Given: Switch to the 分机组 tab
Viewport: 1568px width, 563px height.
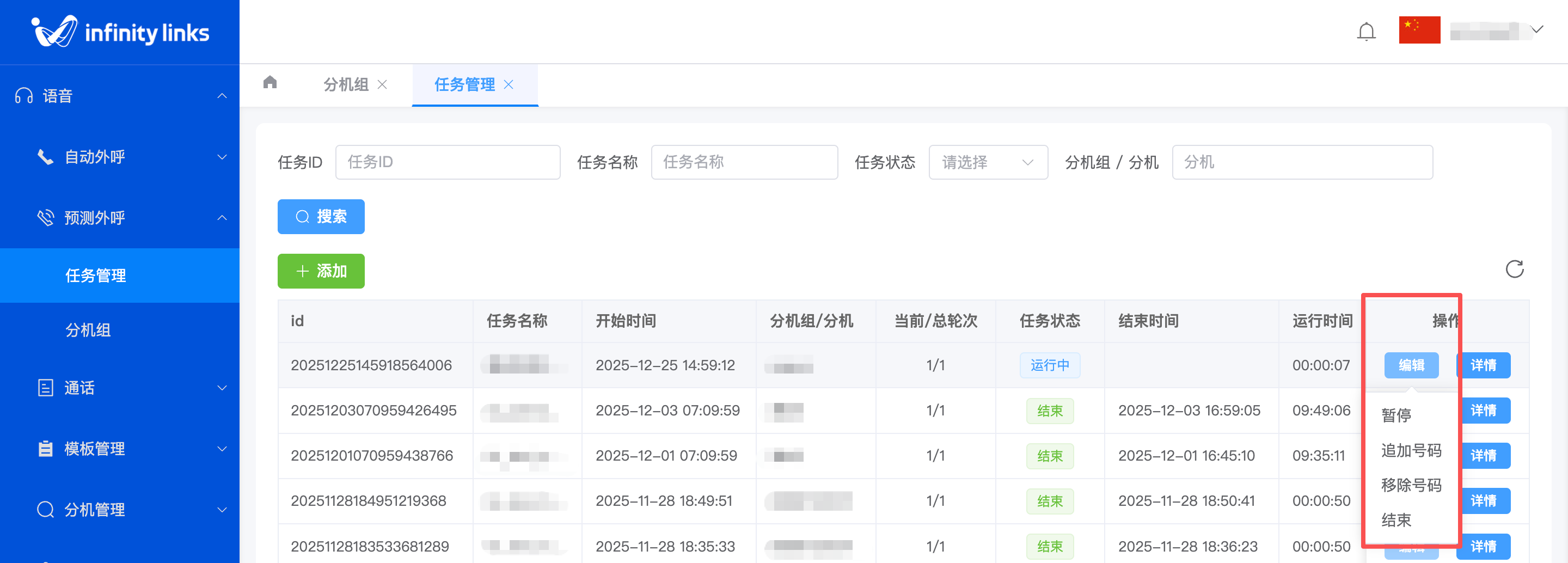Looking at the screenshot, I should click(346, 84).
